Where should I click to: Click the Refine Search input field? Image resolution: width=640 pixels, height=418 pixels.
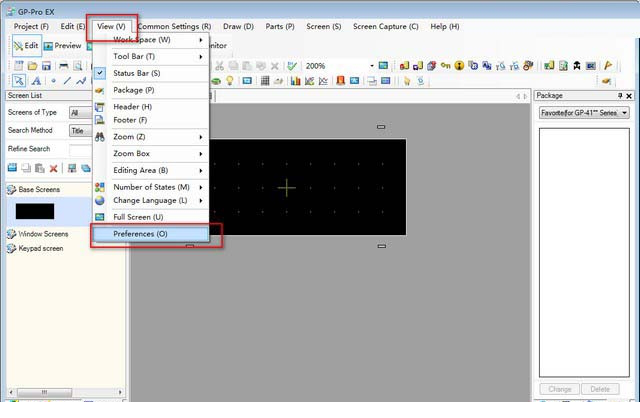pos(81,149)
